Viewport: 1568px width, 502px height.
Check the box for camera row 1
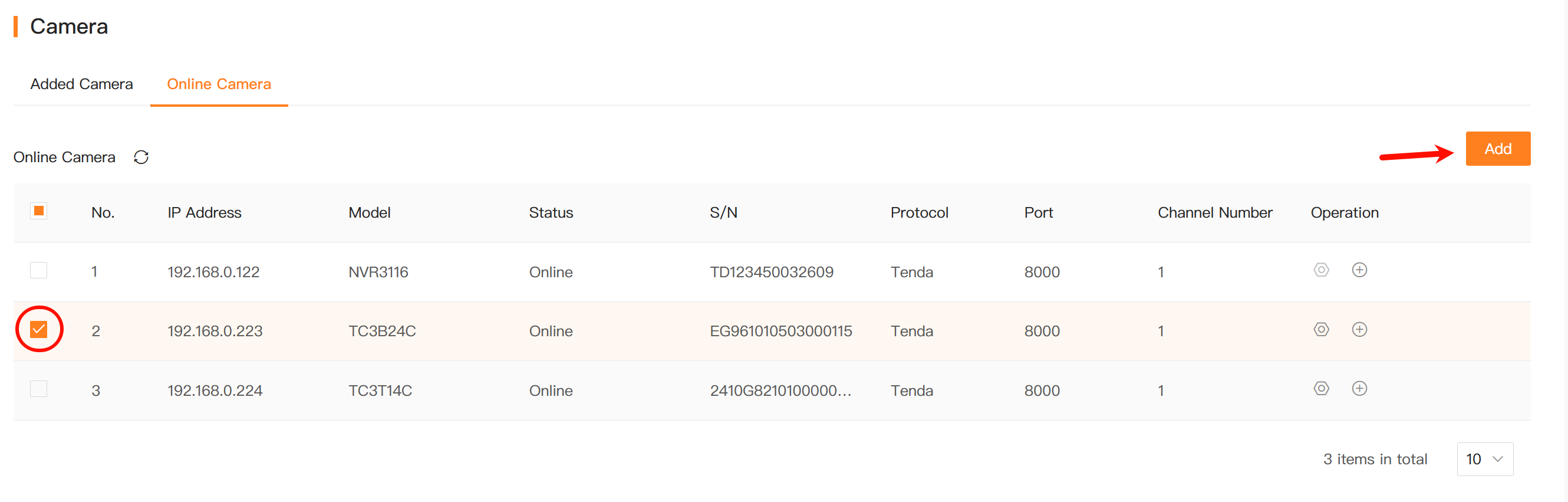[38, 270]
